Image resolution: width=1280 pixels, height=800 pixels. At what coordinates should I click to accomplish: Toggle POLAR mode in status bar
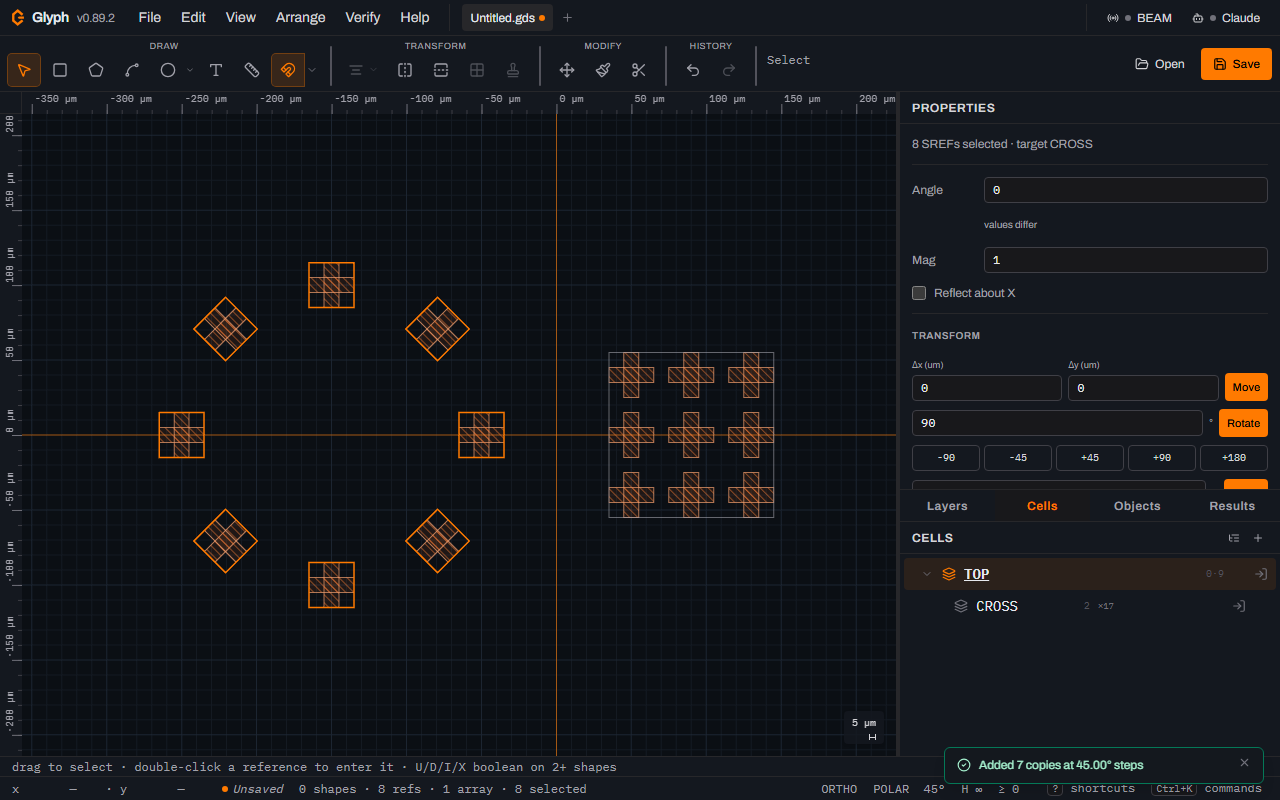tap(890, 789)
